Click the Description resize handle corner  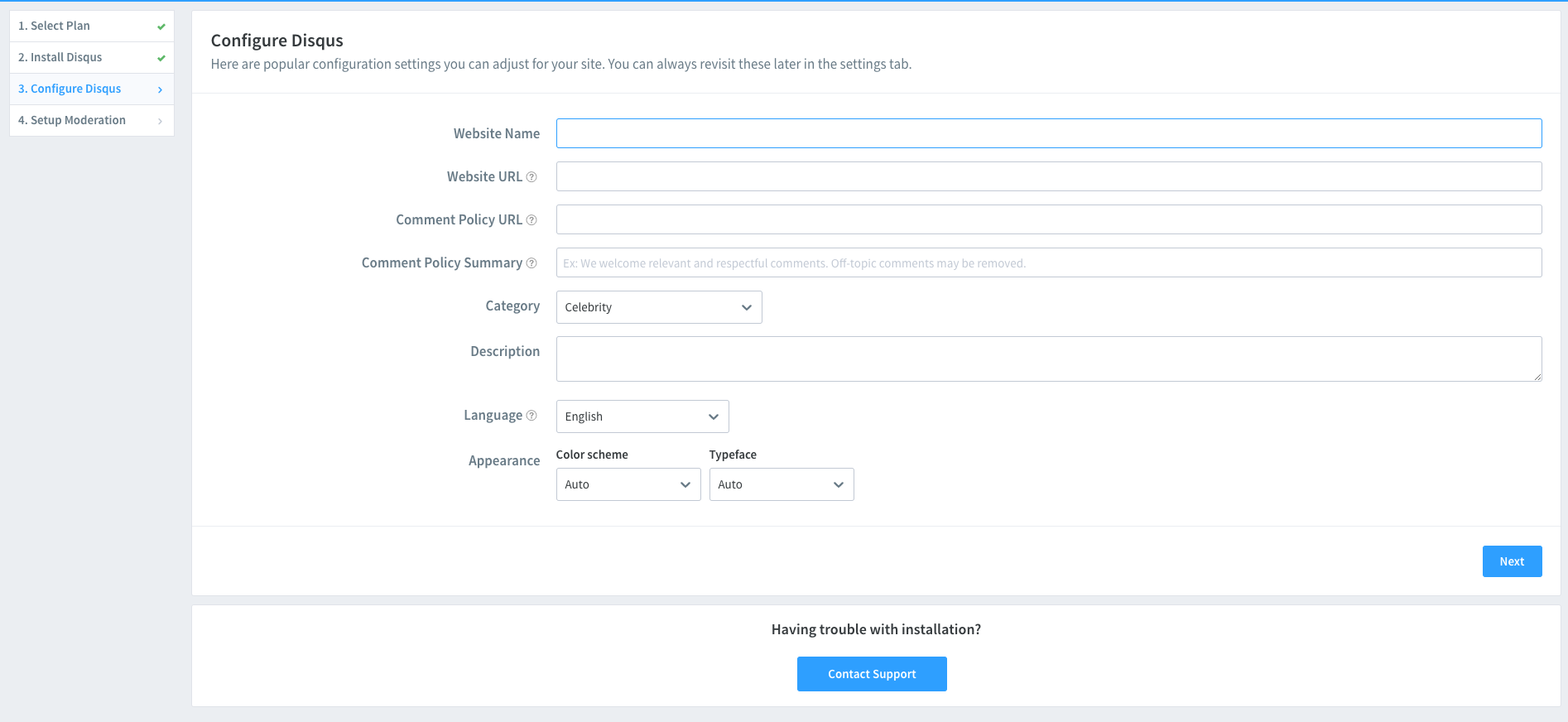1537,377
